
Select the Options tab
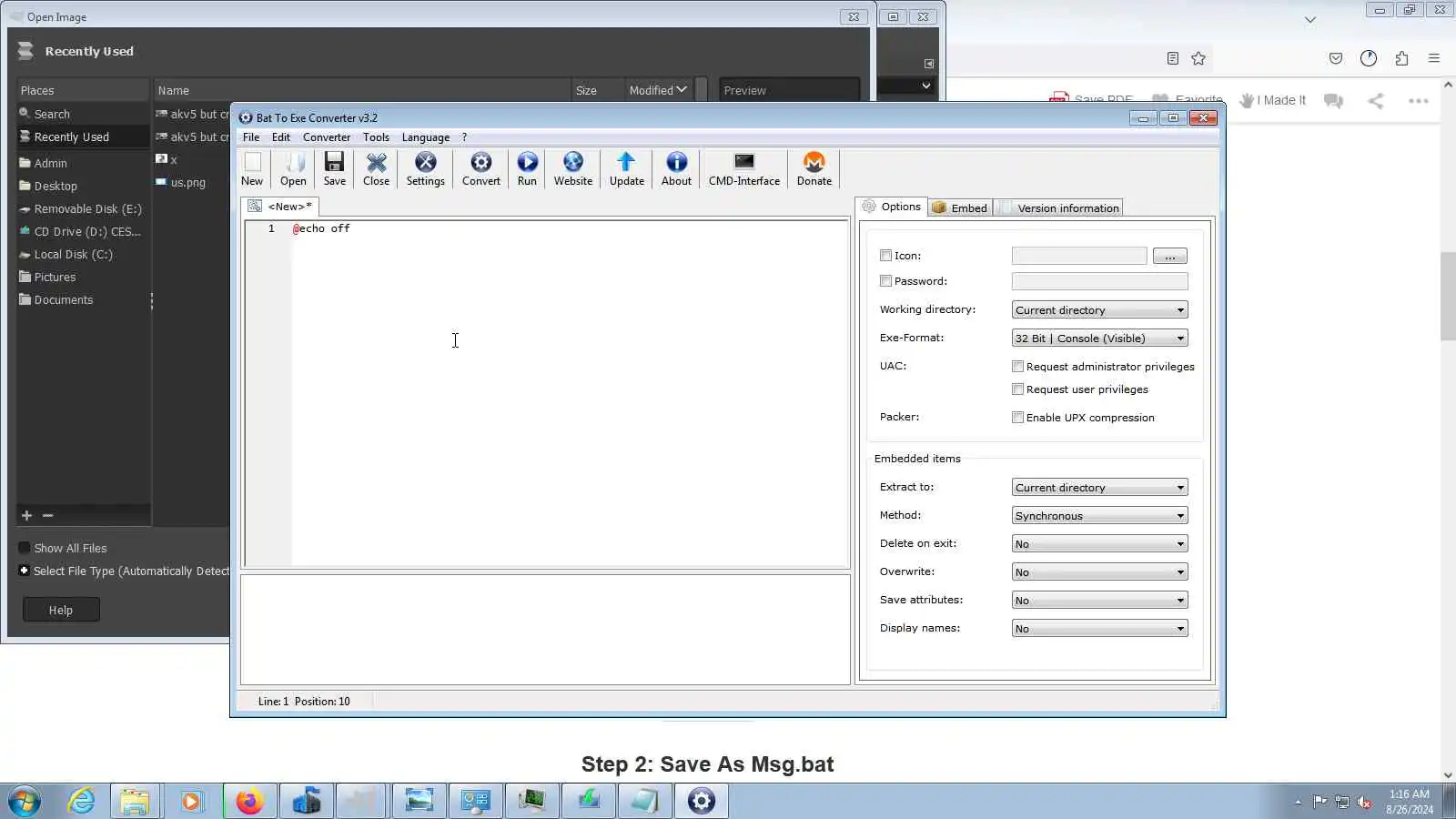coord(892,207)
